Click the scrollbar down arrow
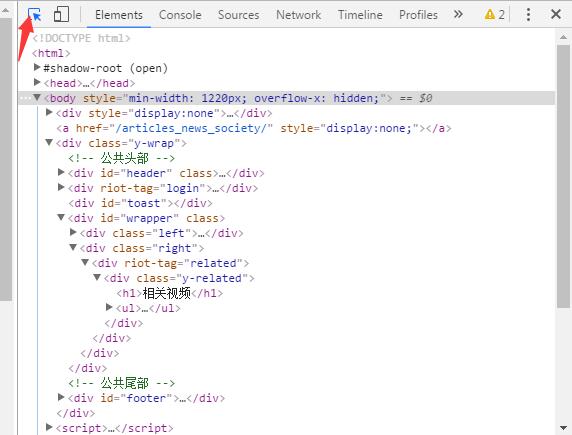This screenshot has height=435, width=572. pyautogui.click(x=563, y=428)
